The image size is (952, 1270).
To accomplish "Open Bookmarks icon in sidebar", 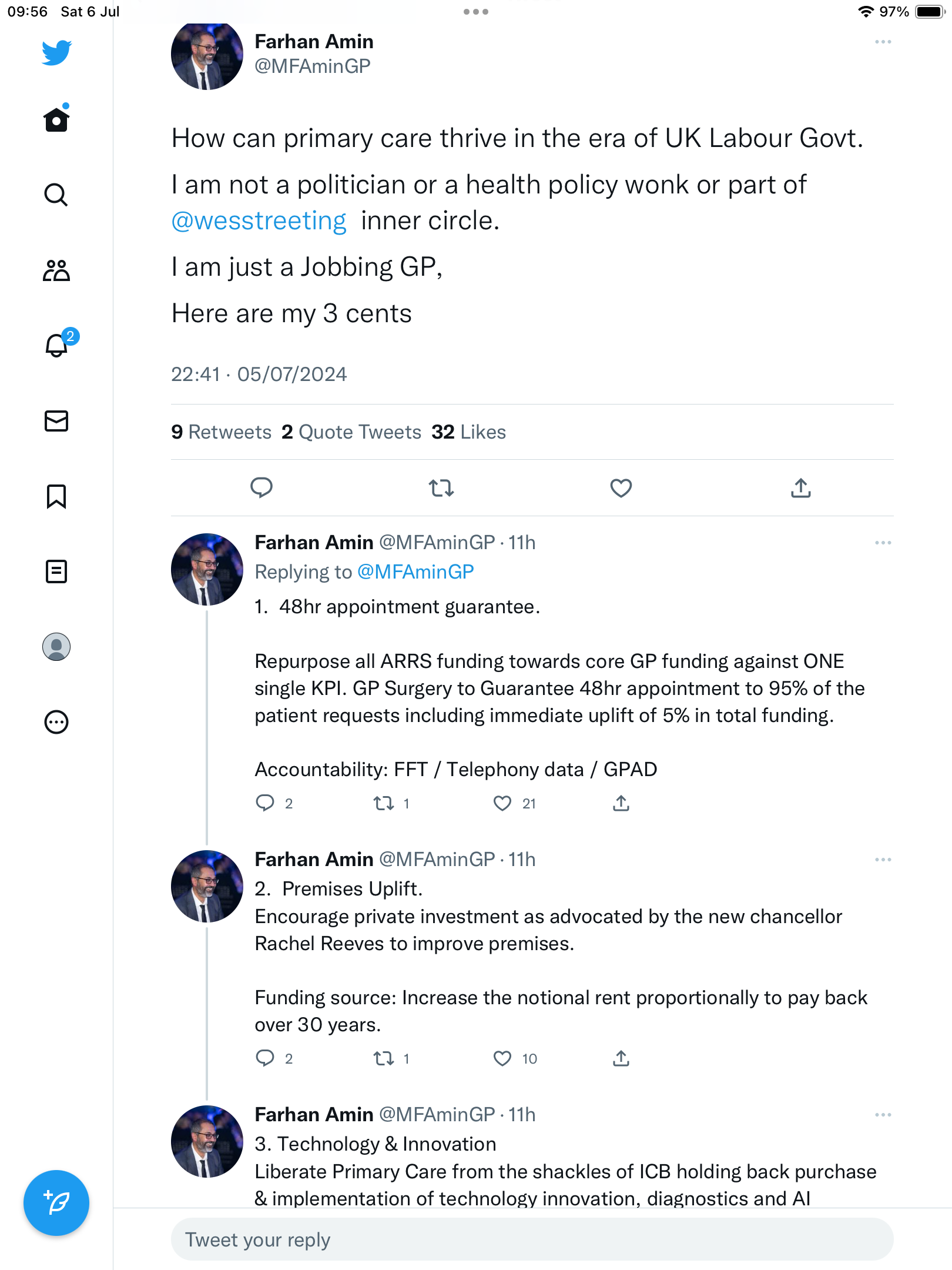I will pos(56,496).
